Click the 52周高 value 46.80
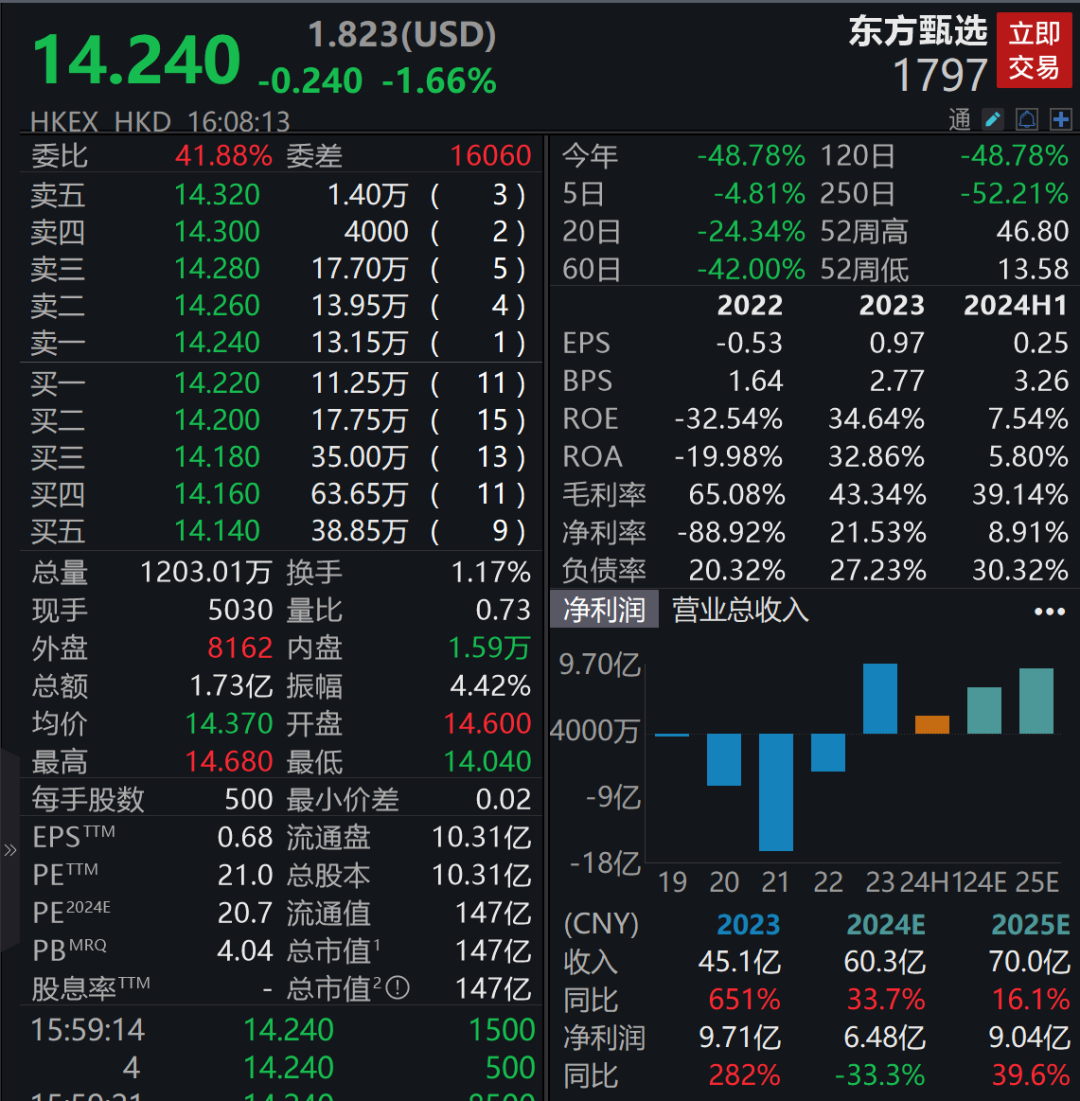The width and height of the screenshot is (1080, 1101). [x=1032, y=231]
